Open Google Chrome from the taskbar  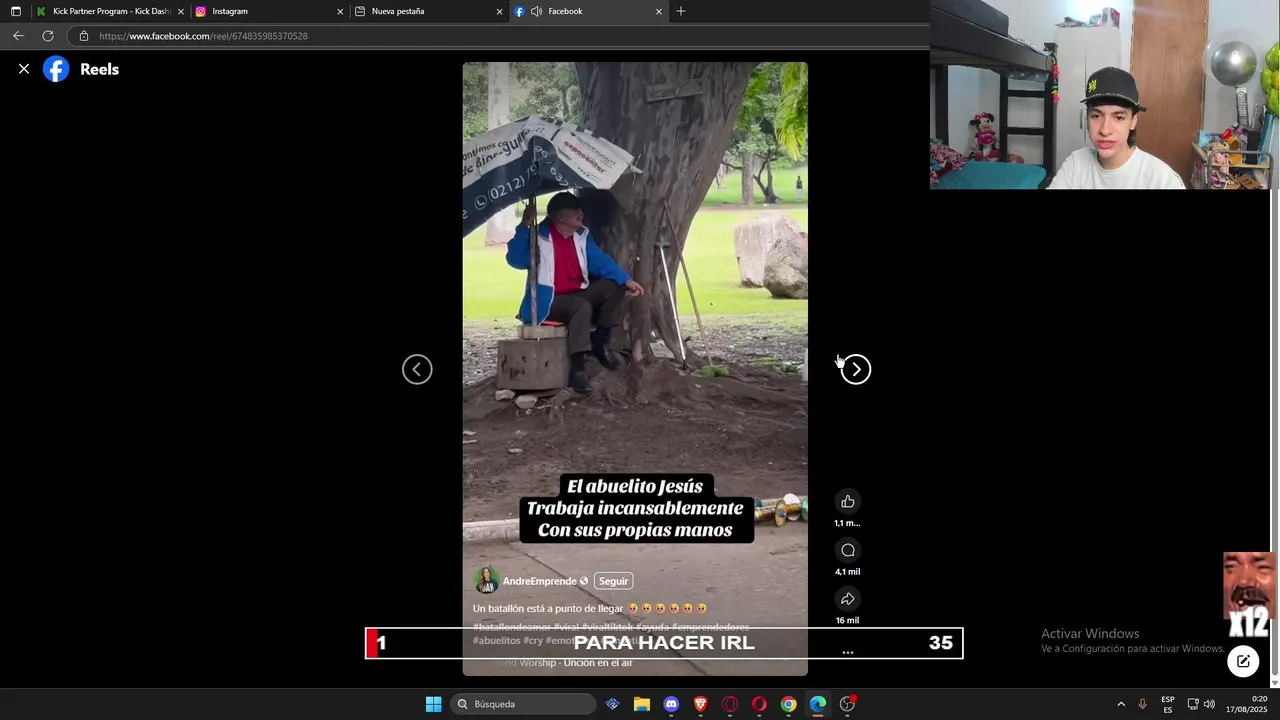788,704
